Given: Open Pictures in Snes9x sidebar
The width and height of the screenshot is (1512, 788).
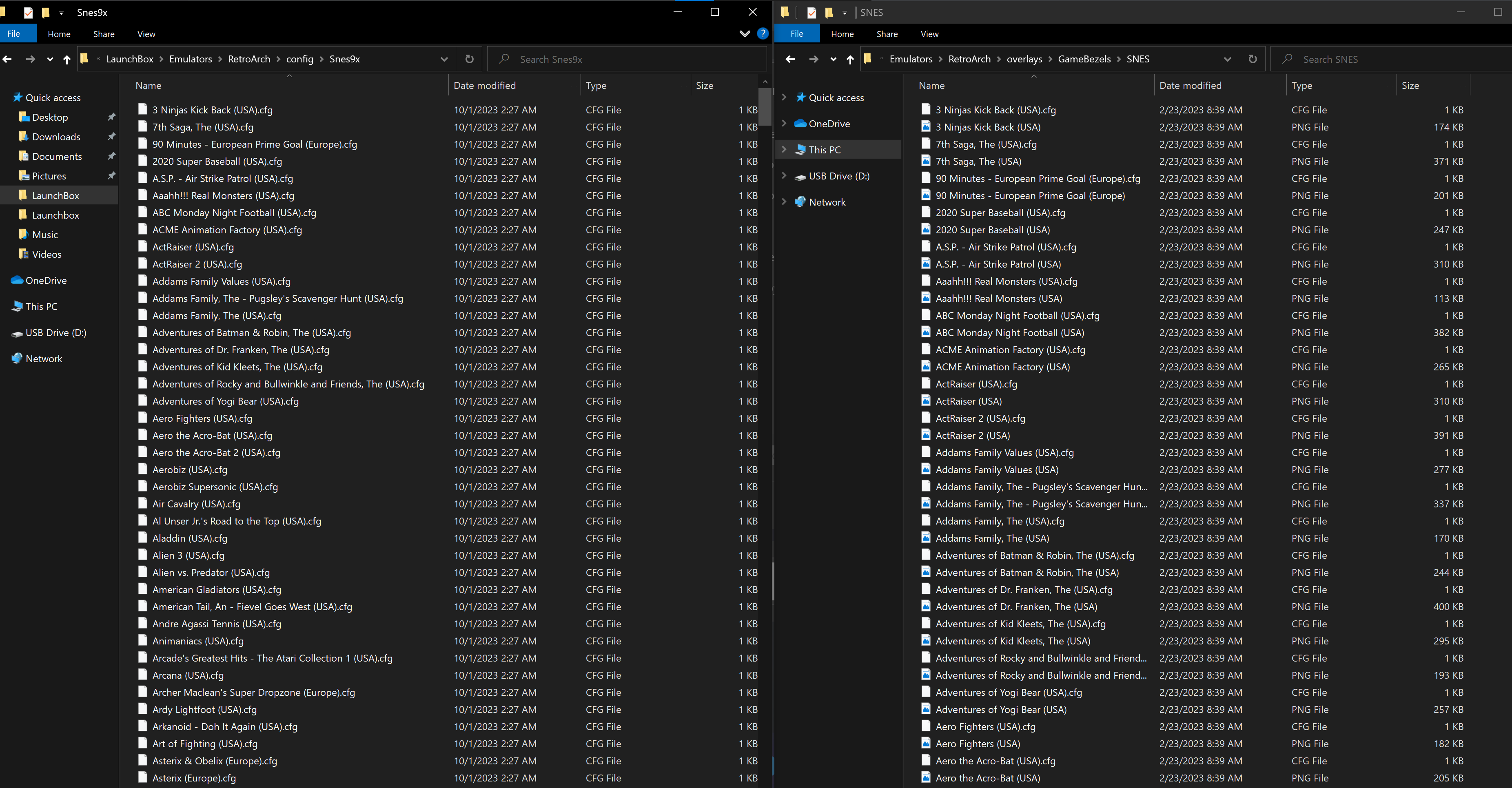Looking at the screenshot, I should click(x=49, y=176).
